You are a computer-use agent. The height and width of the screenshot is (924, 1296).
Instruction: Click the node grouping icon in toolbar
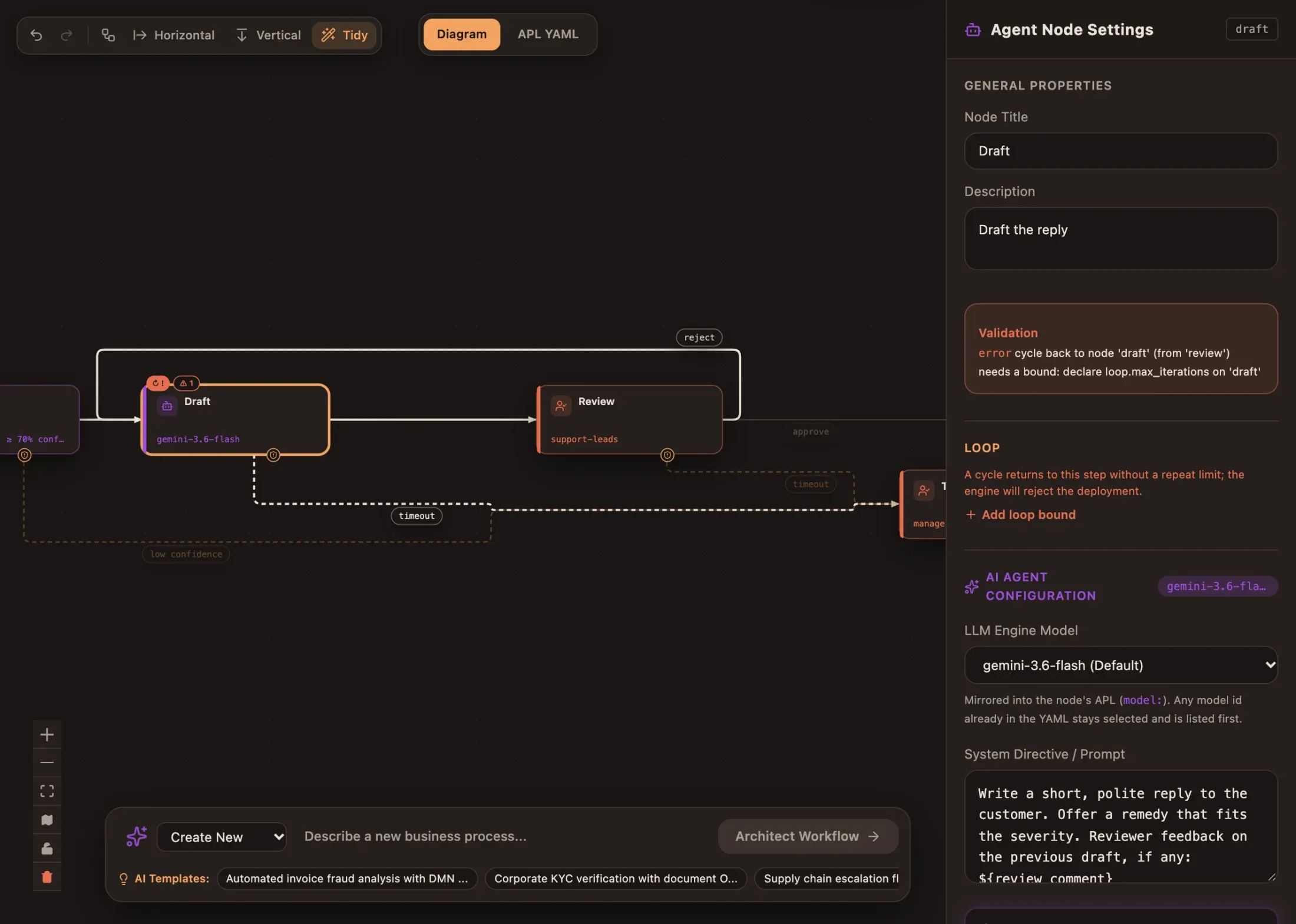(x=108, y=35)
